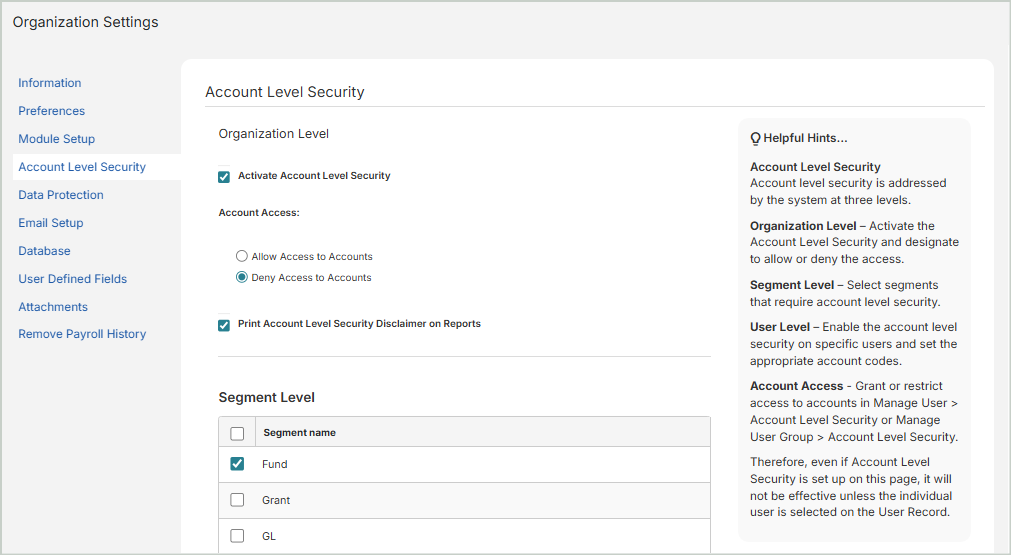This screenshot has width=1011, height=555.
Task: Open Email Setup page
Action: click(51, 223)
